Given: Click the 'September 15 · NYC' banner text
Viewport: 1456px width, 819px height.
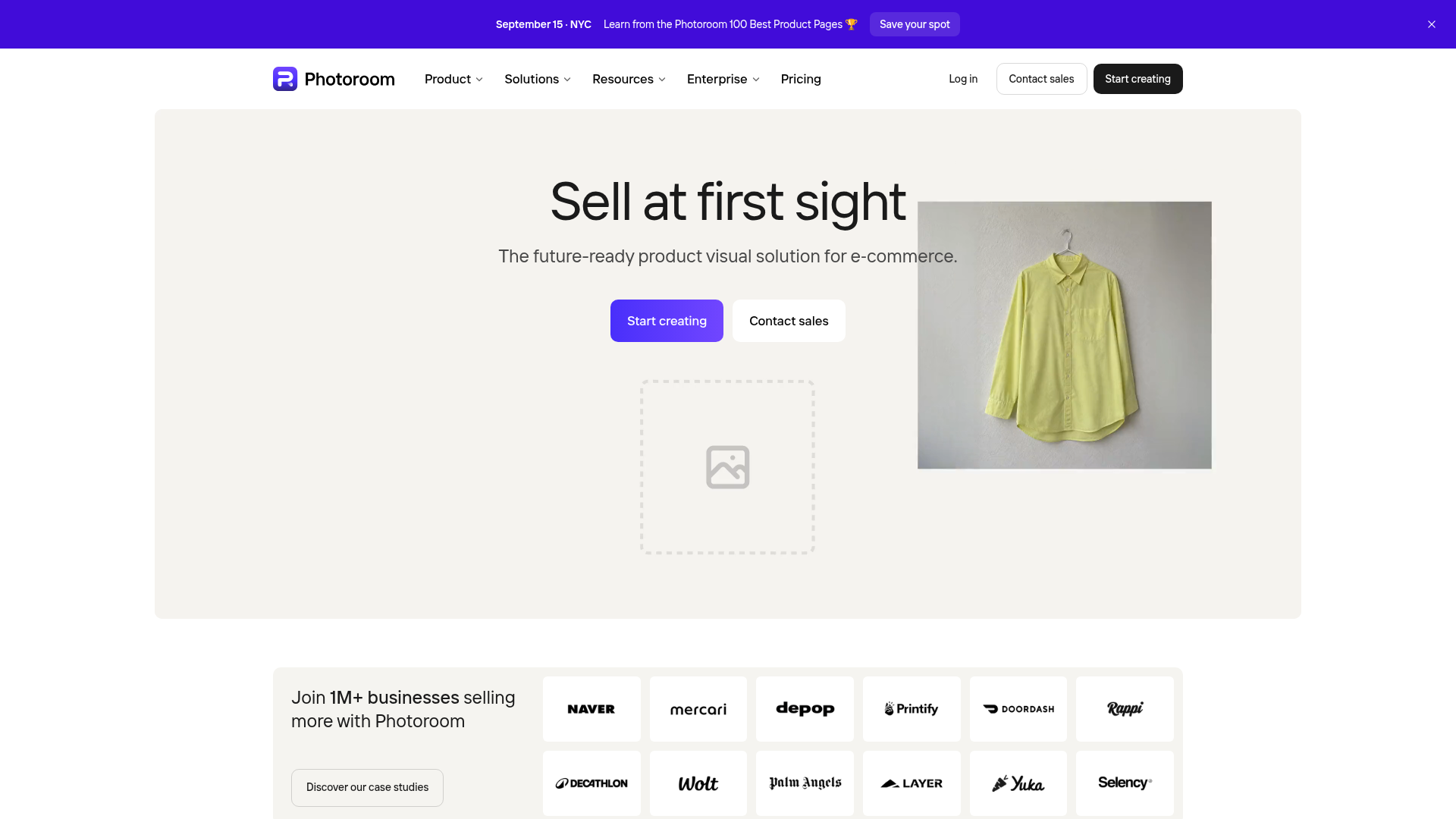Looking at the screenshot, I should click(x=543, y=24).
